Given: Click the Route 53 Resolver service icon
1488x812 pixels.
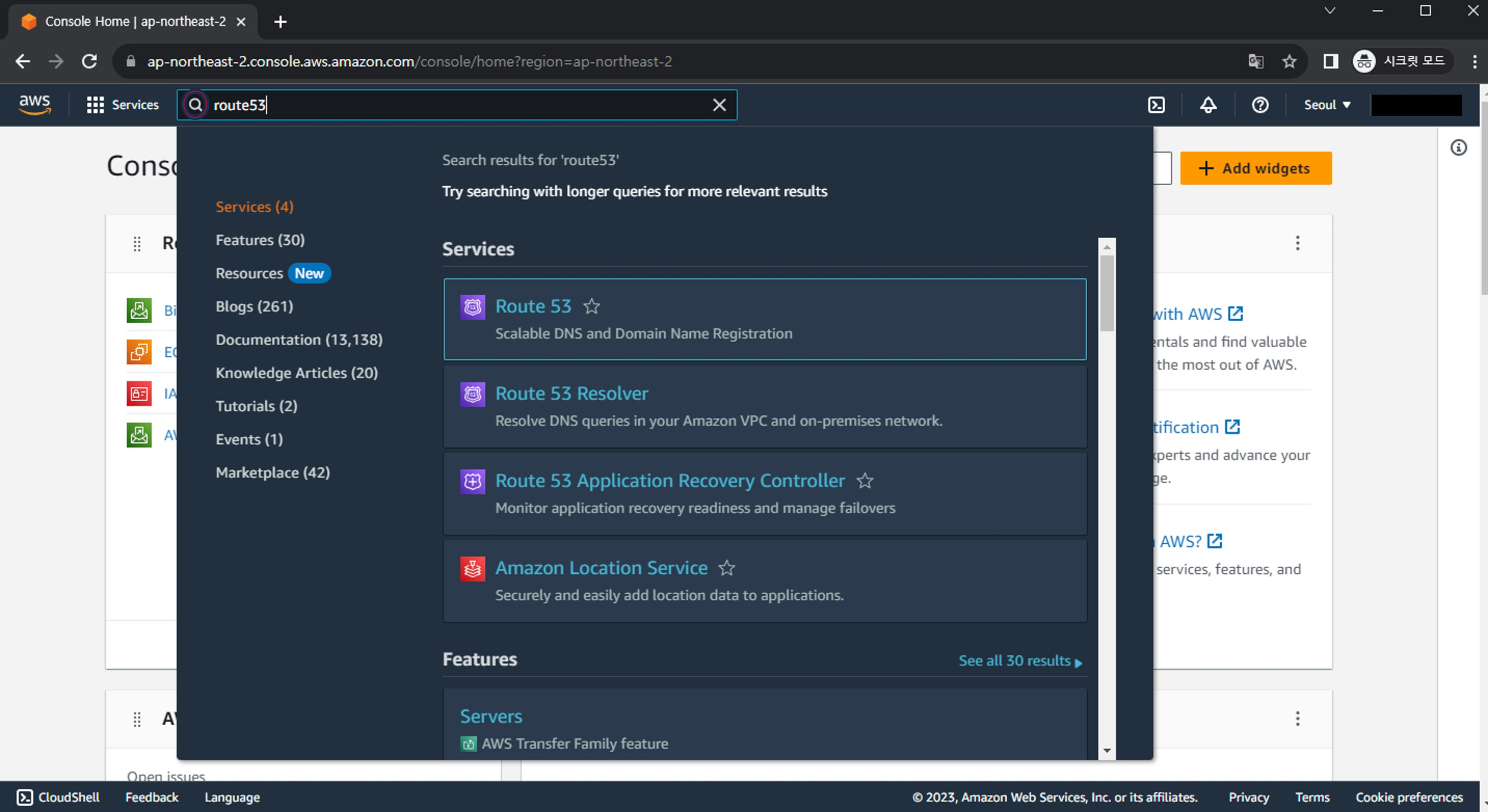Looking at the screenshot, I should (472, 394).
